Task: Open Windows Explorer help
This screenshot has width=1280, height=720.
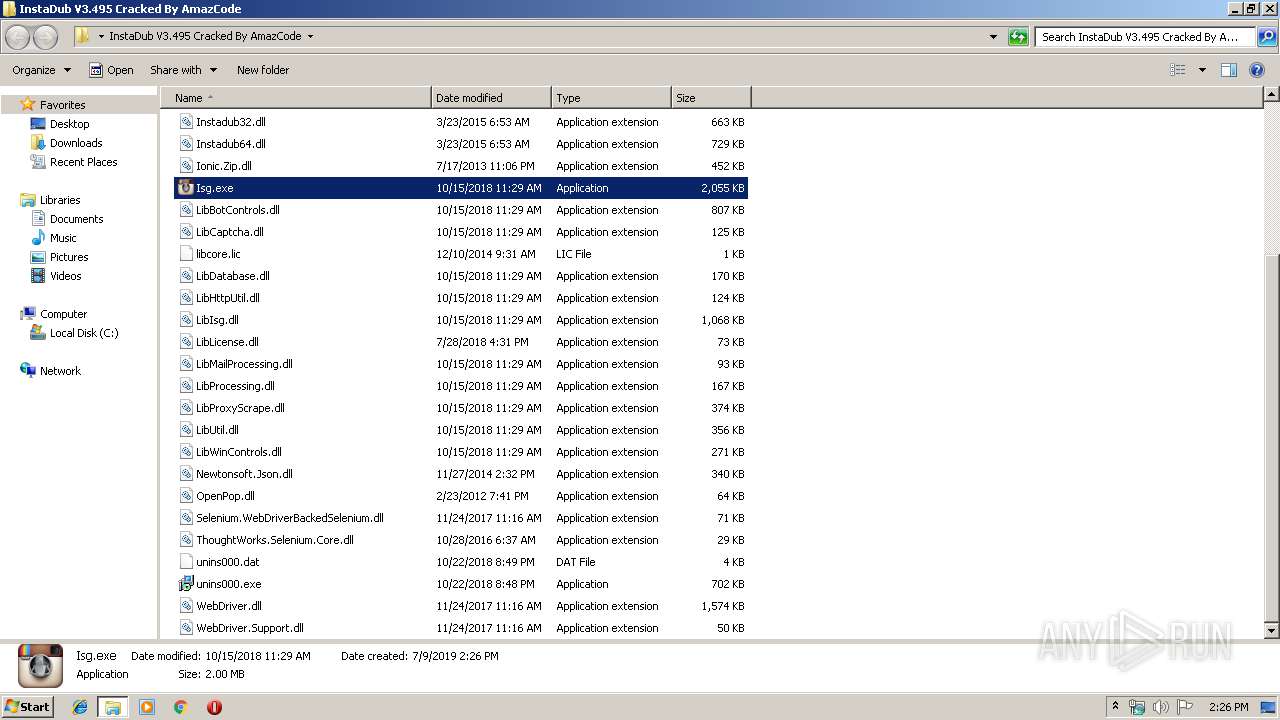Action: (x=1258, y=70)
